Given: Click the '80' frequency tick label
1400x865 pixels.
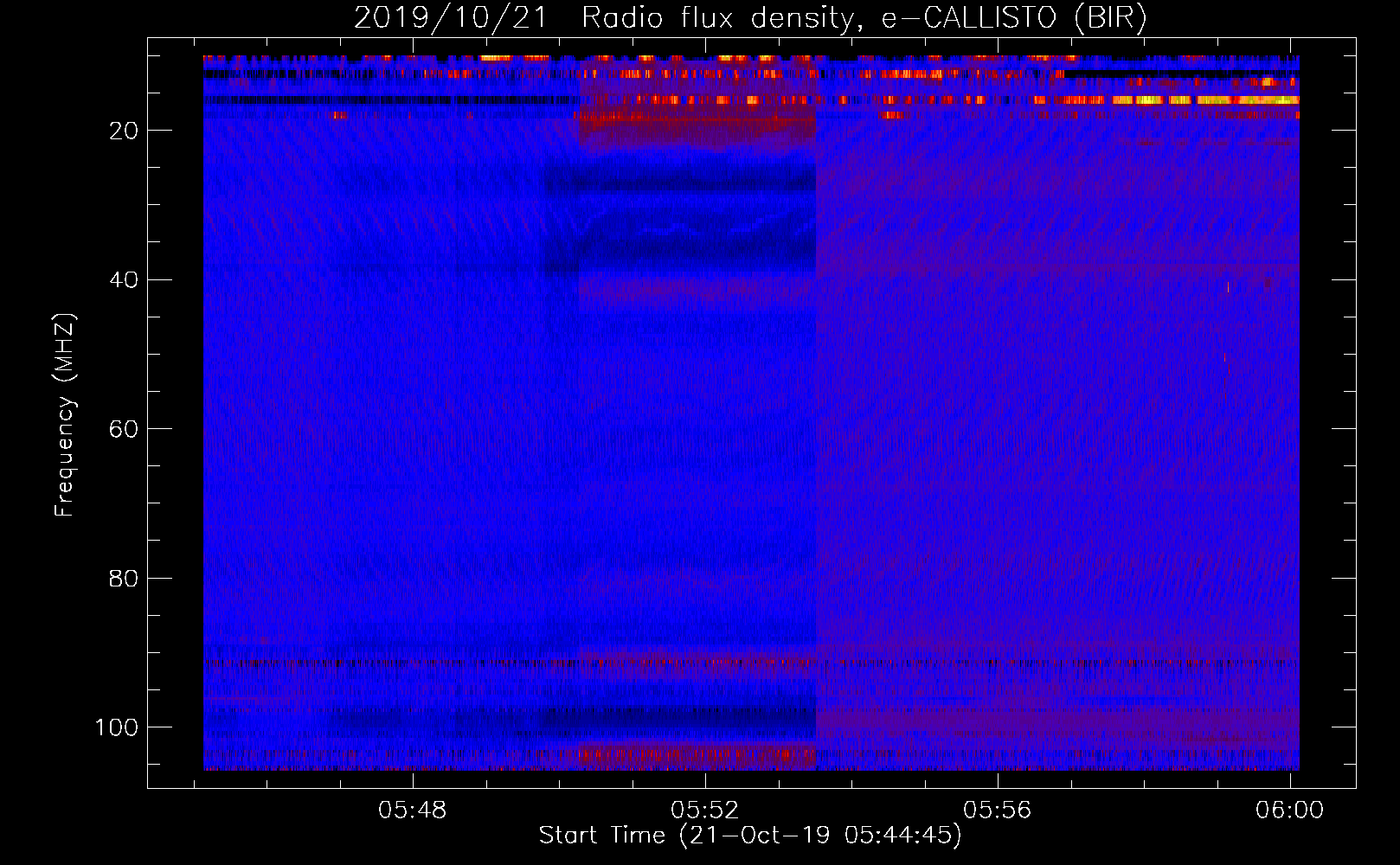Looking at the screenshot, I should (x=124, y=579).
